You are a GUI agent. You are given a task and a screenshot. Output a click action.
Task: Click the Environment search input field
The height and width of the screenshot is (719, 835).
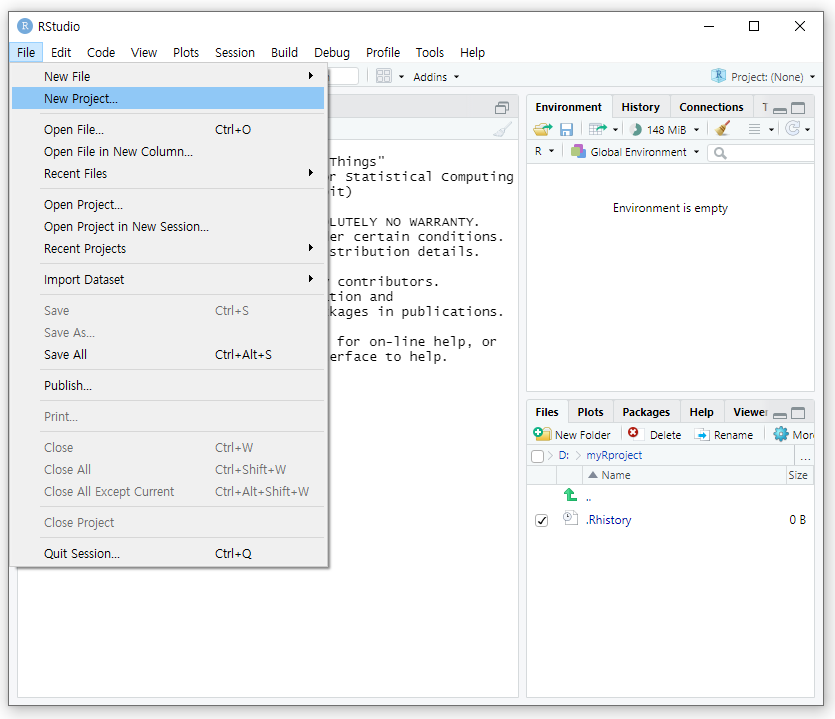point(762,153)
